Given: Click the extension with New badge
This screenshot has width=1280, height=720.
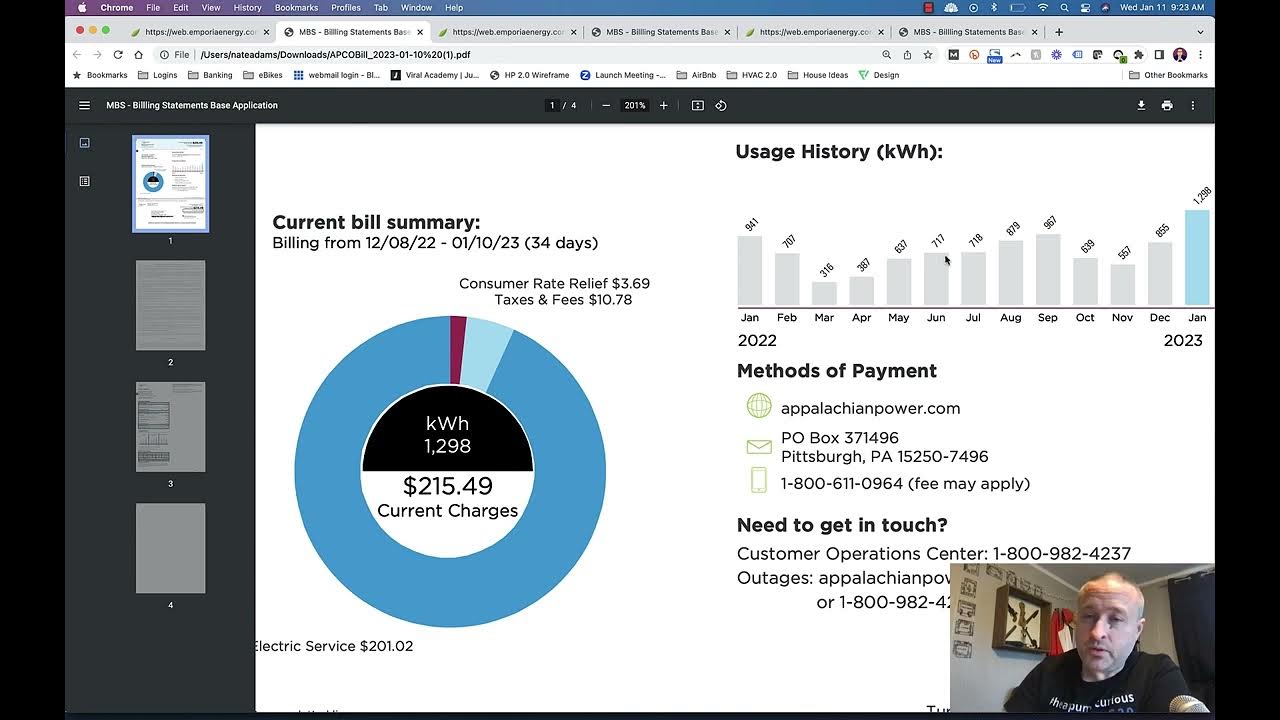Looking at the screenshot, I should coord(994,56).
